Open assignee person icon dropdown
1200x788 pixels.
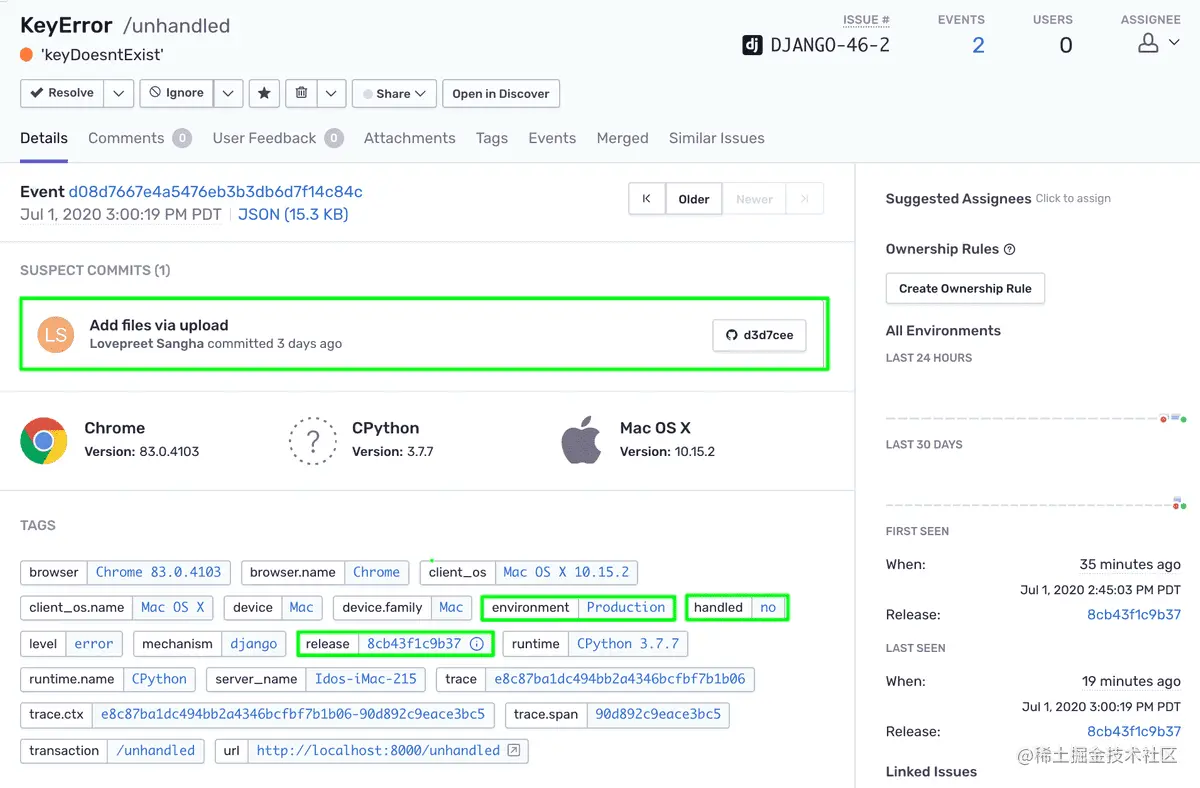[1159, 43]
